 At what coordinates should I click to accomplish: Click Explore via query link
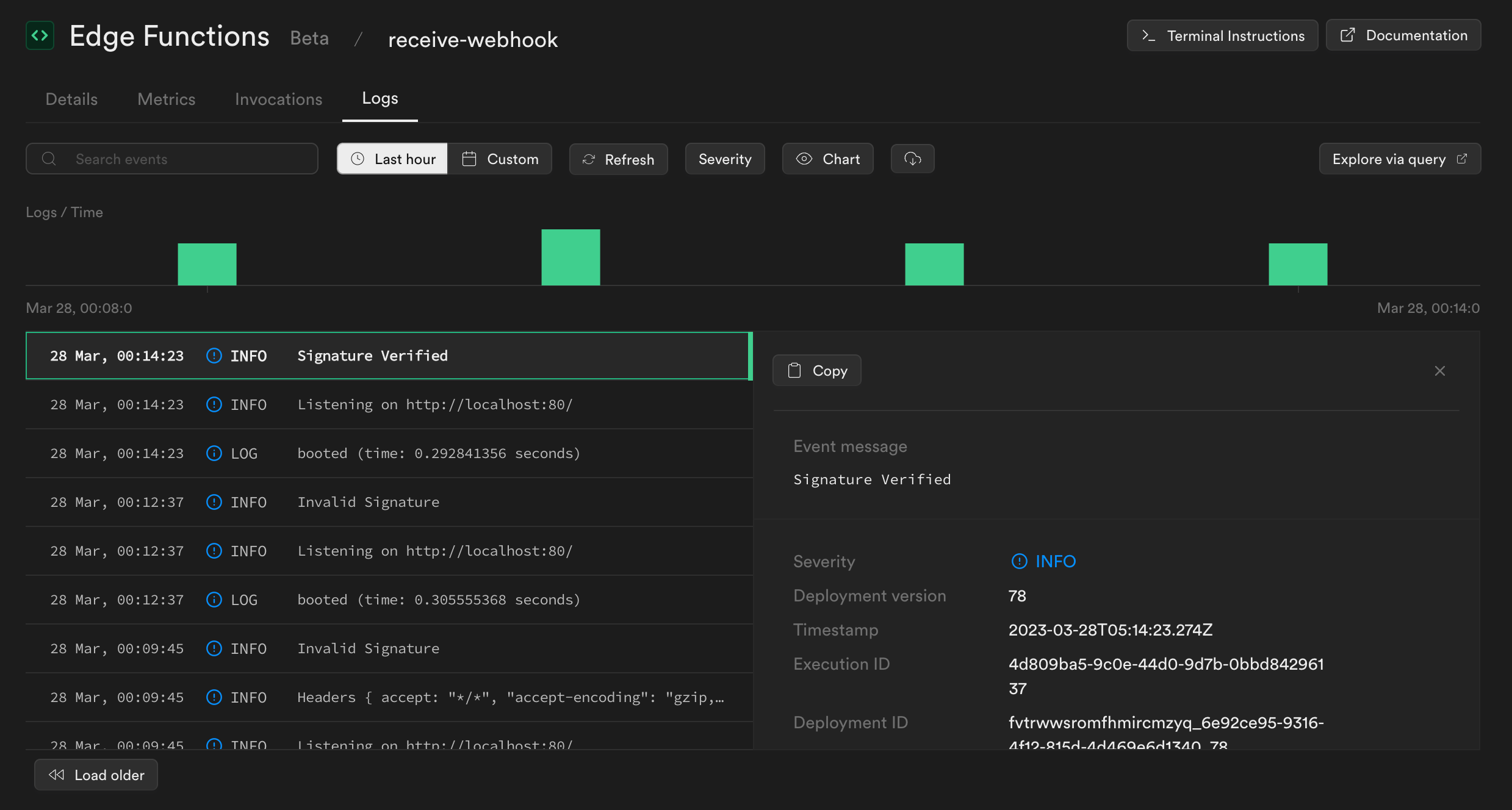click(1399, 159)
